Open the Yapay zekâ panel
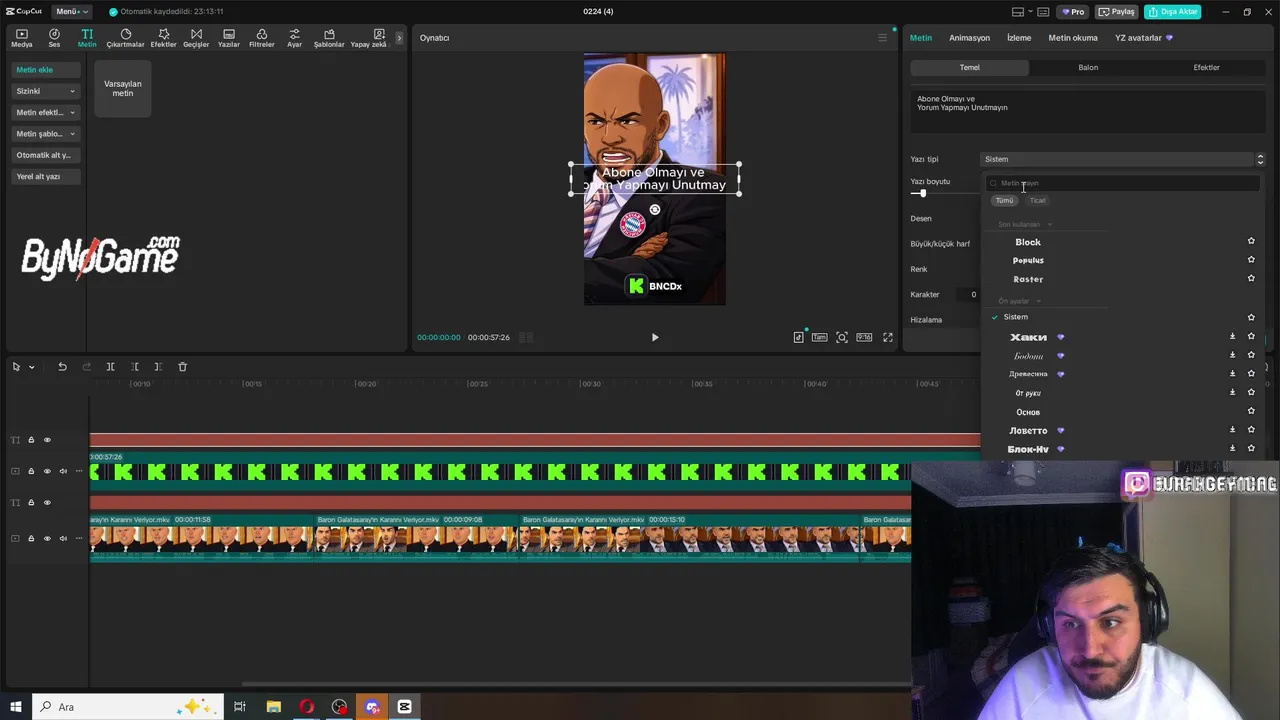This screenshot has width=1280, height=720. coord(368,38)
